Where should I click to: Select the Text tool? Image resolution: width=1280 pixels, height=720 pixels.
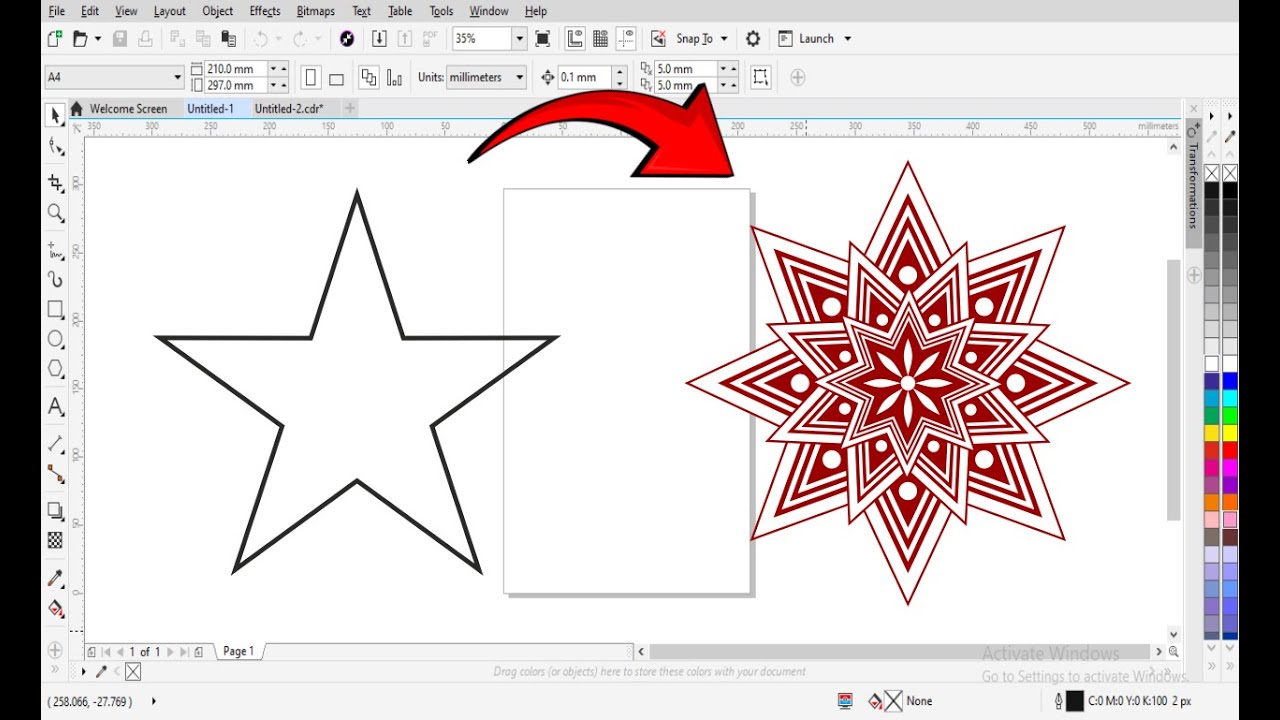(x=56, y=407)
